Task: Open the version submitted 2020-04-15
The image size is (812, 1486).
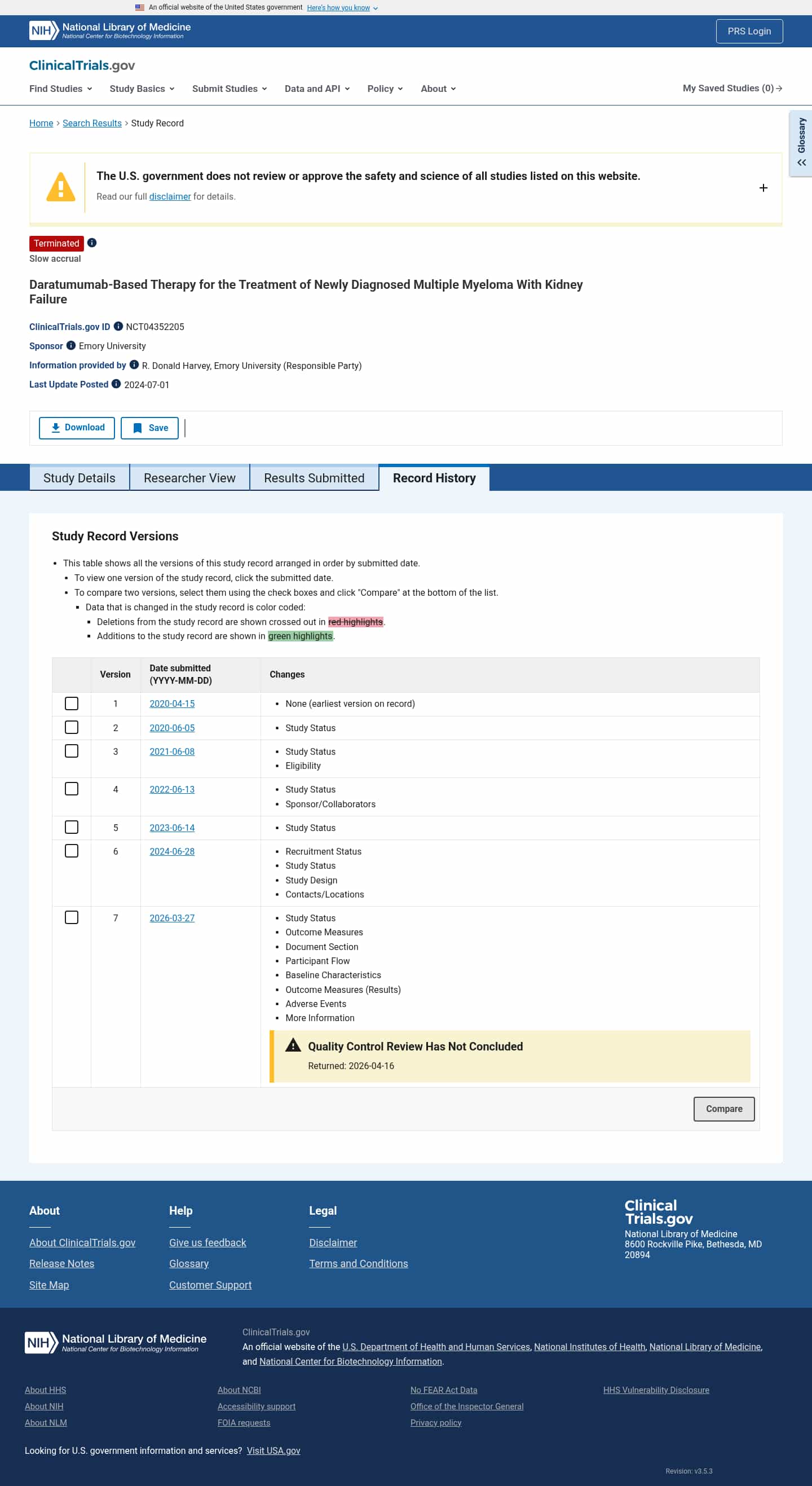Action: pyautogui.click(x=172, y=704)
